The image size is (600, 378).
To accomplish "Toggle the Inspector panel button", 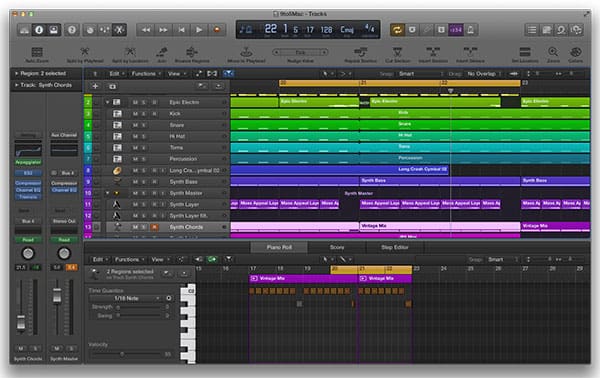I will click(39, 30).
